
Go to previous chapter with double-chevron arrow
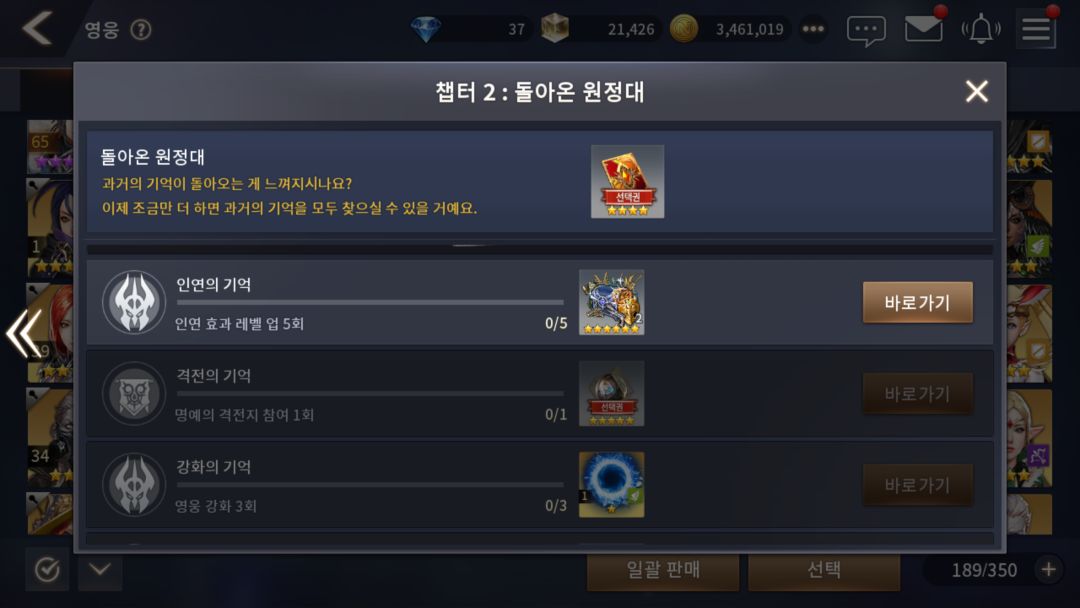(x=24, y=333)
